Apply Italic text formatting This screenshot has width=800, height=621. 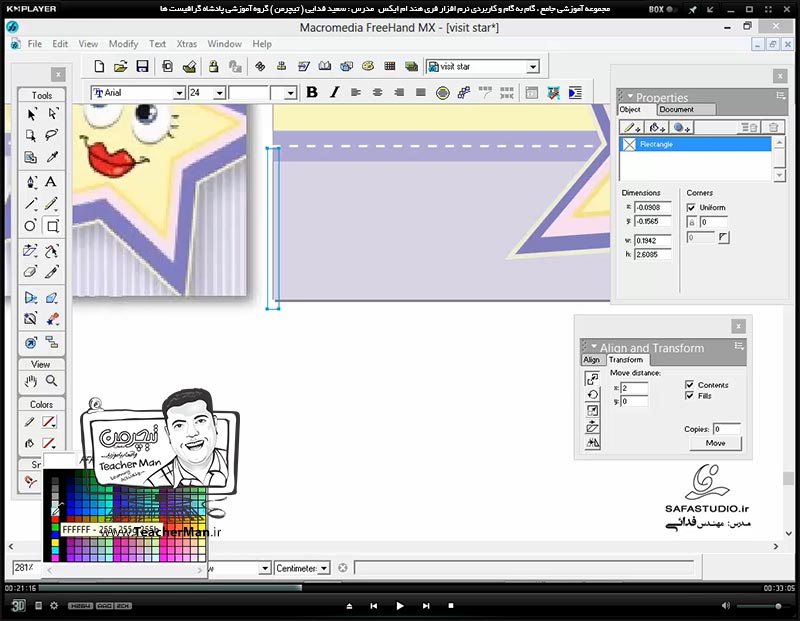click(x=334, y=92)
